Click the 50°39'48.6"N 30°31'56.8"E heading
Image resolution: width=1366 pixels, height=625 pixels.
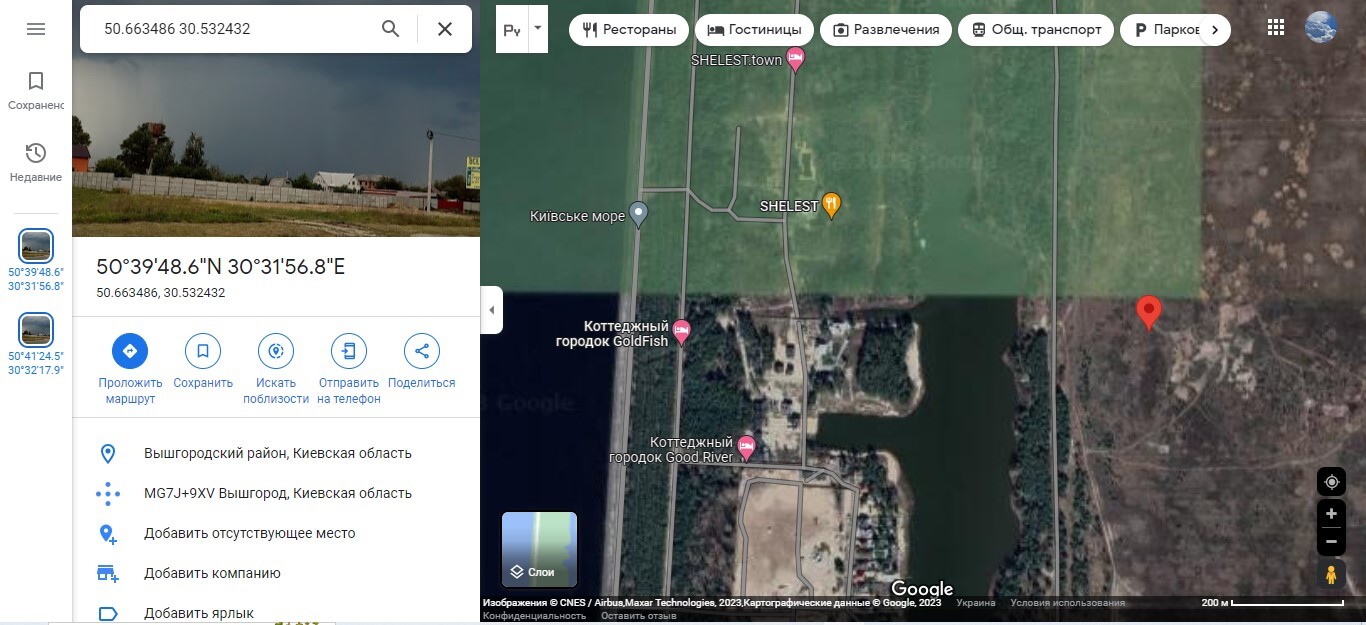tap(221, 267)
